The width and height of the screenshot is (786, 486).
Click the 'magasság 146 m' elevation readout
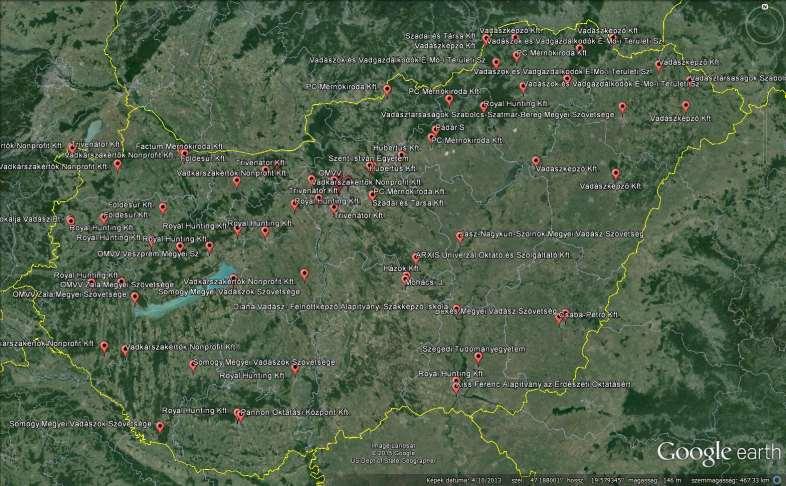[x=653, y=480]
